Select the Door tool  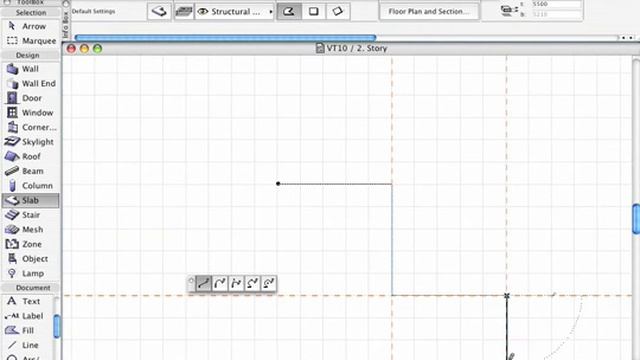[x=31, y=98]
